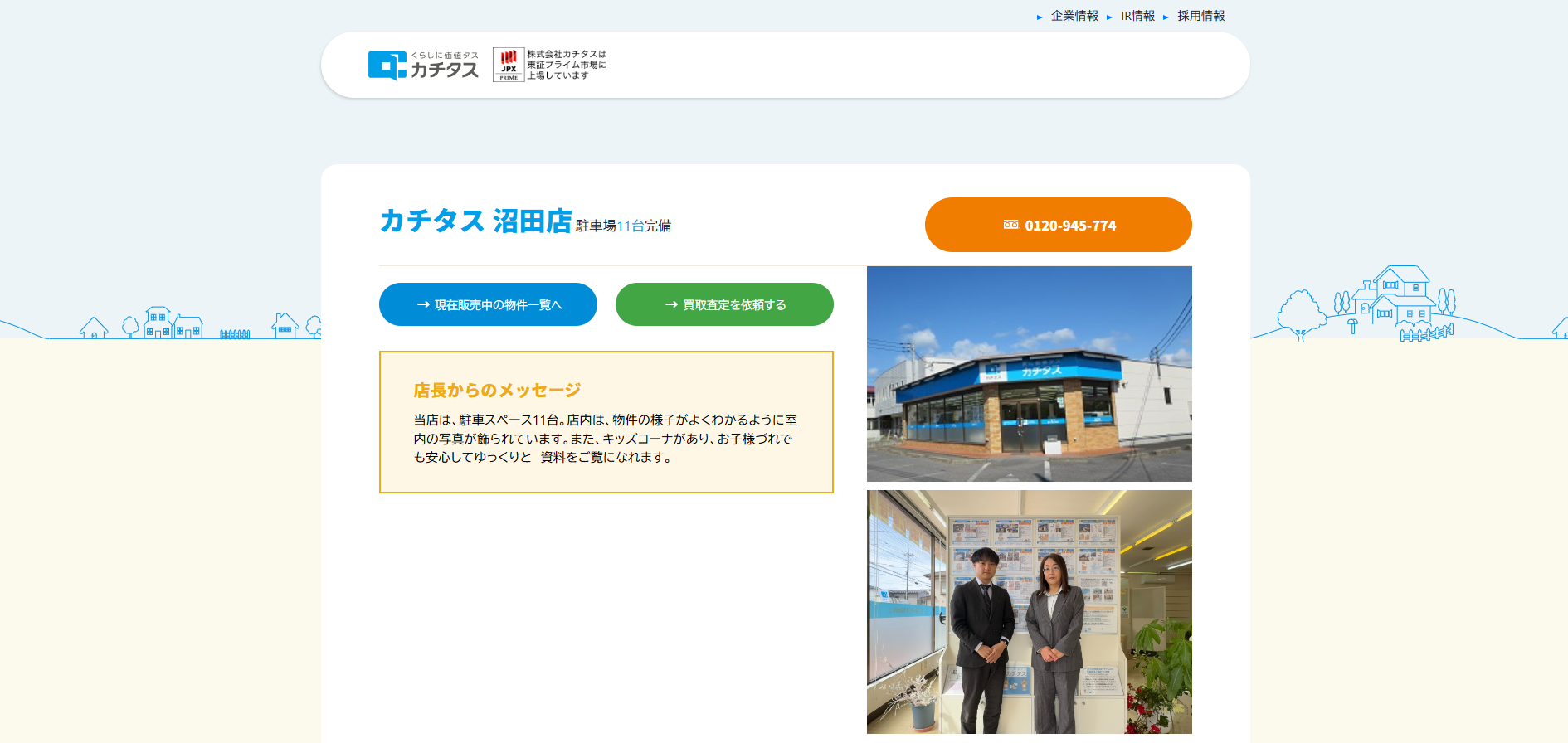Open the 採用情報 link

point(1200,16)
